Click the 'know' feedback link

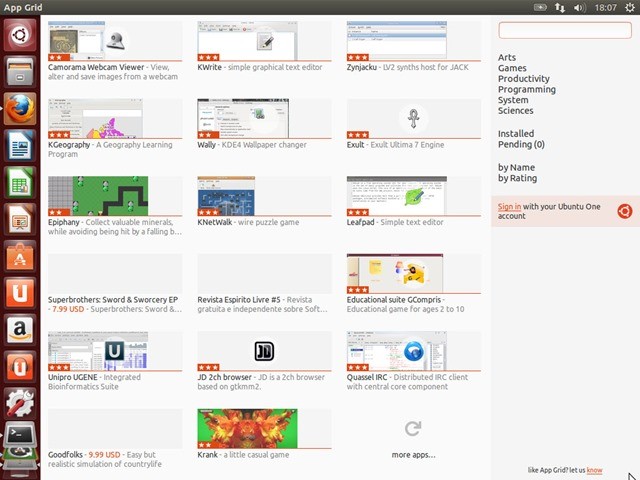[x=595, y=470]
